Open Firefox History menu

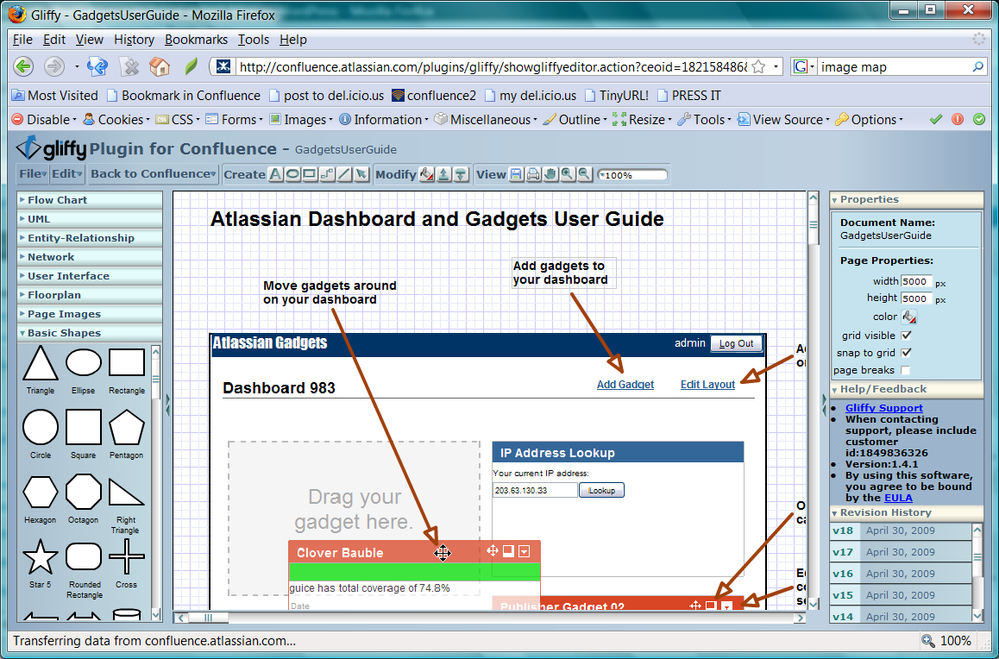click(x=134, y=40)
